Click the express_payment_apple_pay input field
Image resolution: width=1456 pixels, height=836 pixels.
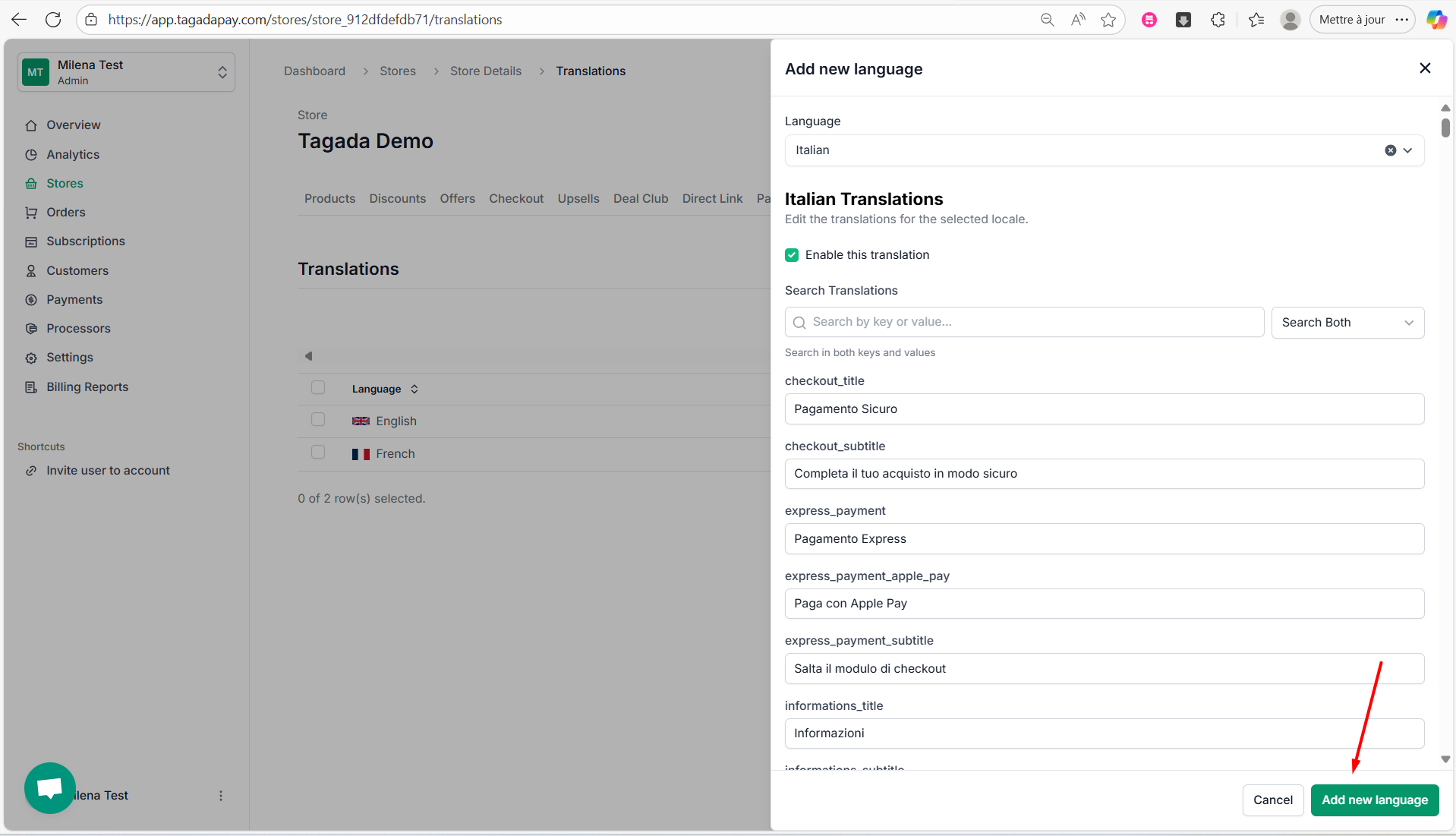click(x=1104, y=604)
